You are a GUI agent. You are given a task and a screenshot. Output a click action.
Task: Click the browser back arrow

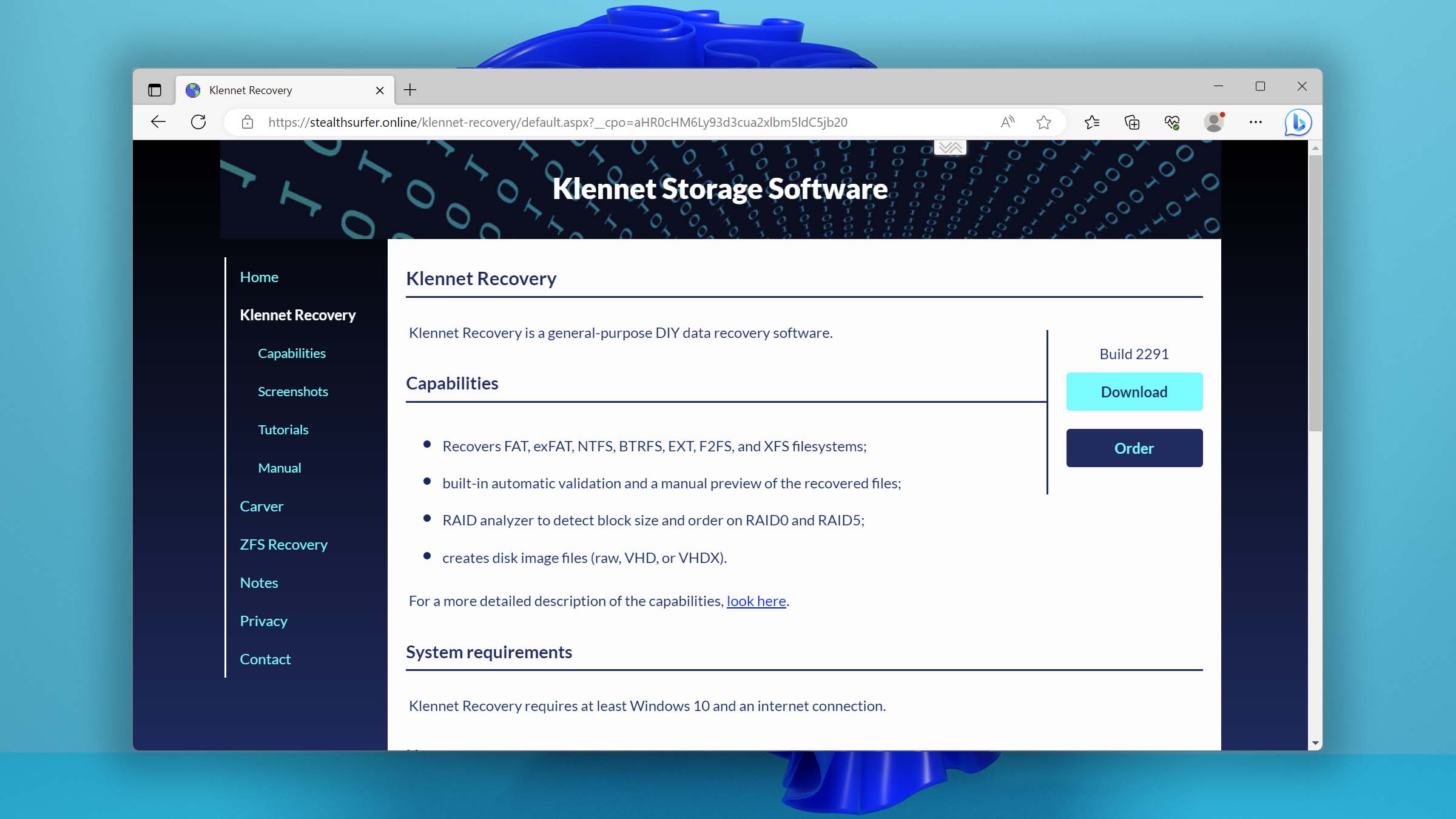pyautogui.click(x=158, y=122)
